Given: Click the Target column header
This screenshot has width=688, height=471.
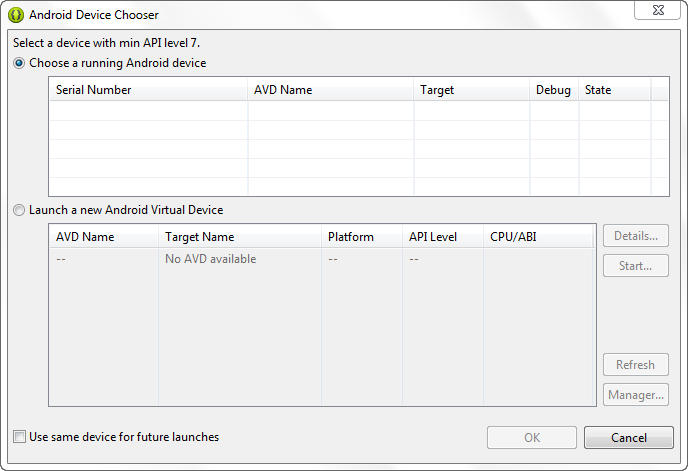Looking at the screenshot, I should point(472,90).
